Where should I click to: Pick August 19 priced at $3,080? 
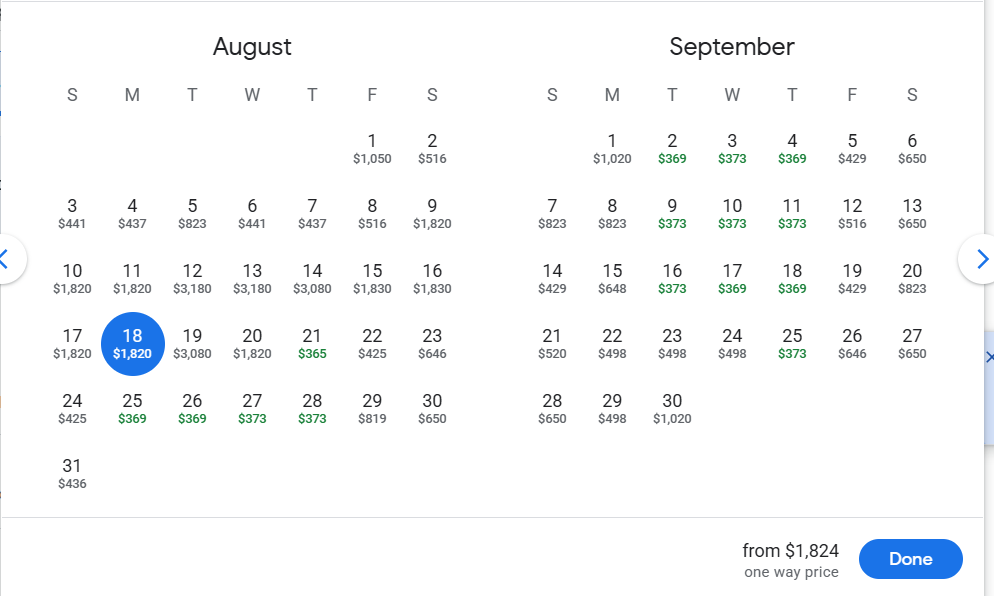(x=192, y=343)
